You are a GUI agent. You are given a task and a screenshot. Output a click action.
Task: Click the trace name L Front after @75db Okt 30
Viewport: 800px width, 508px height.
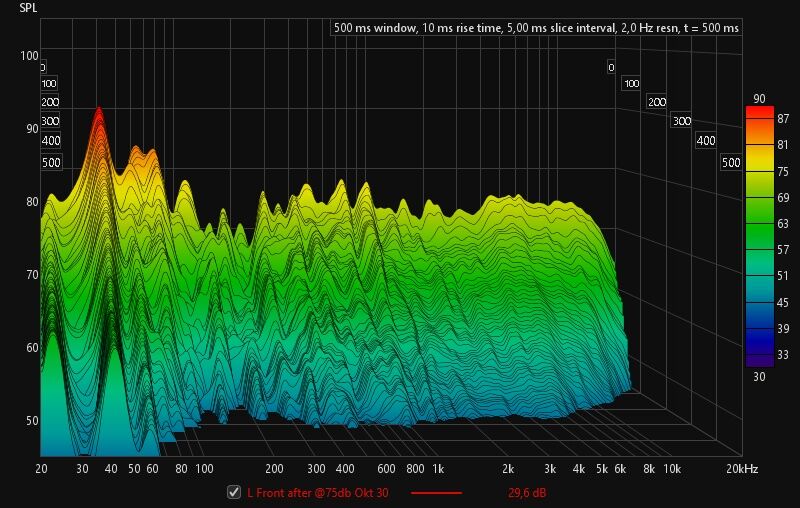pos(317,493)
